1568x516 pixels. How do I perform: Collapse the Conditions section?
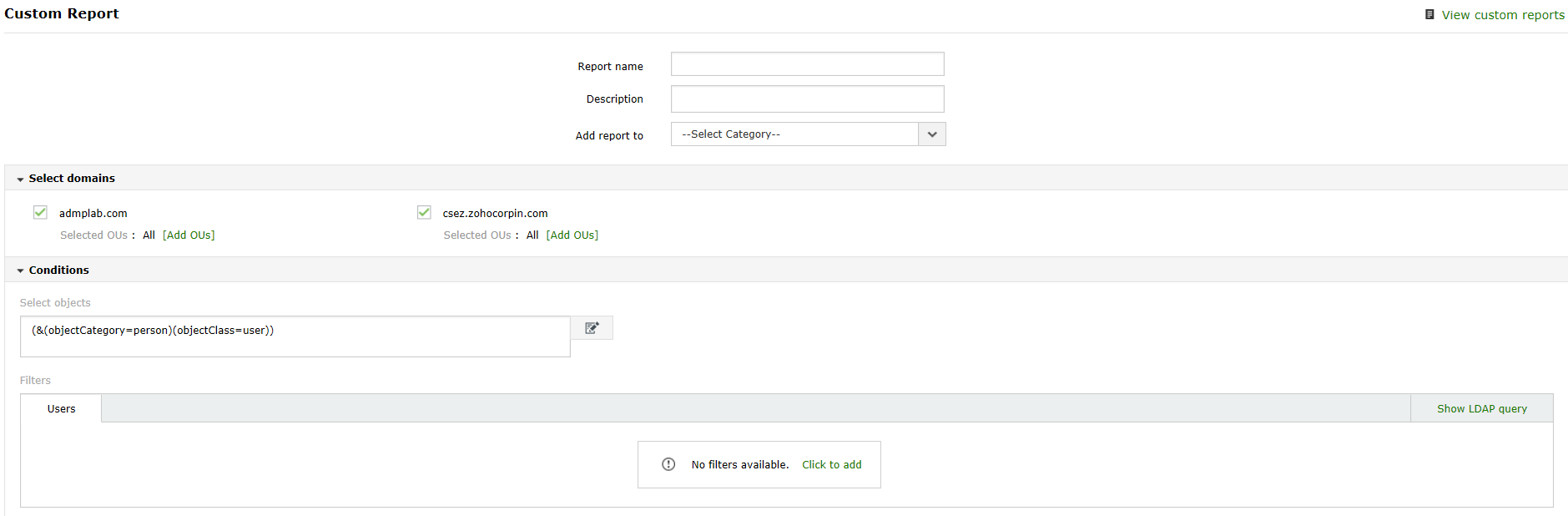tap(20, 271)
